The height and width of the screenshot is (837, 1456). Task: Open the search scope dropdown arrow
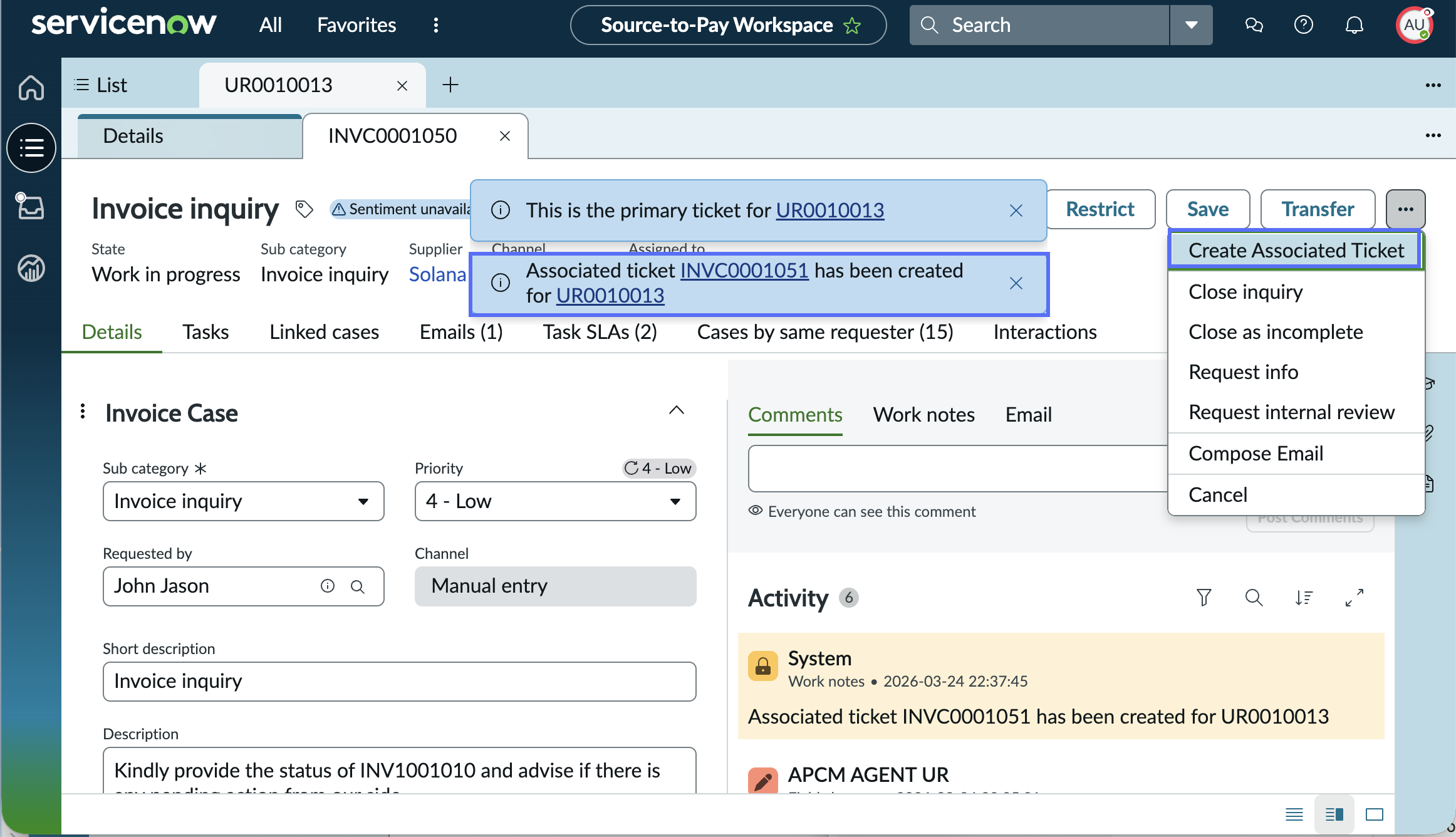[1192, 25]
